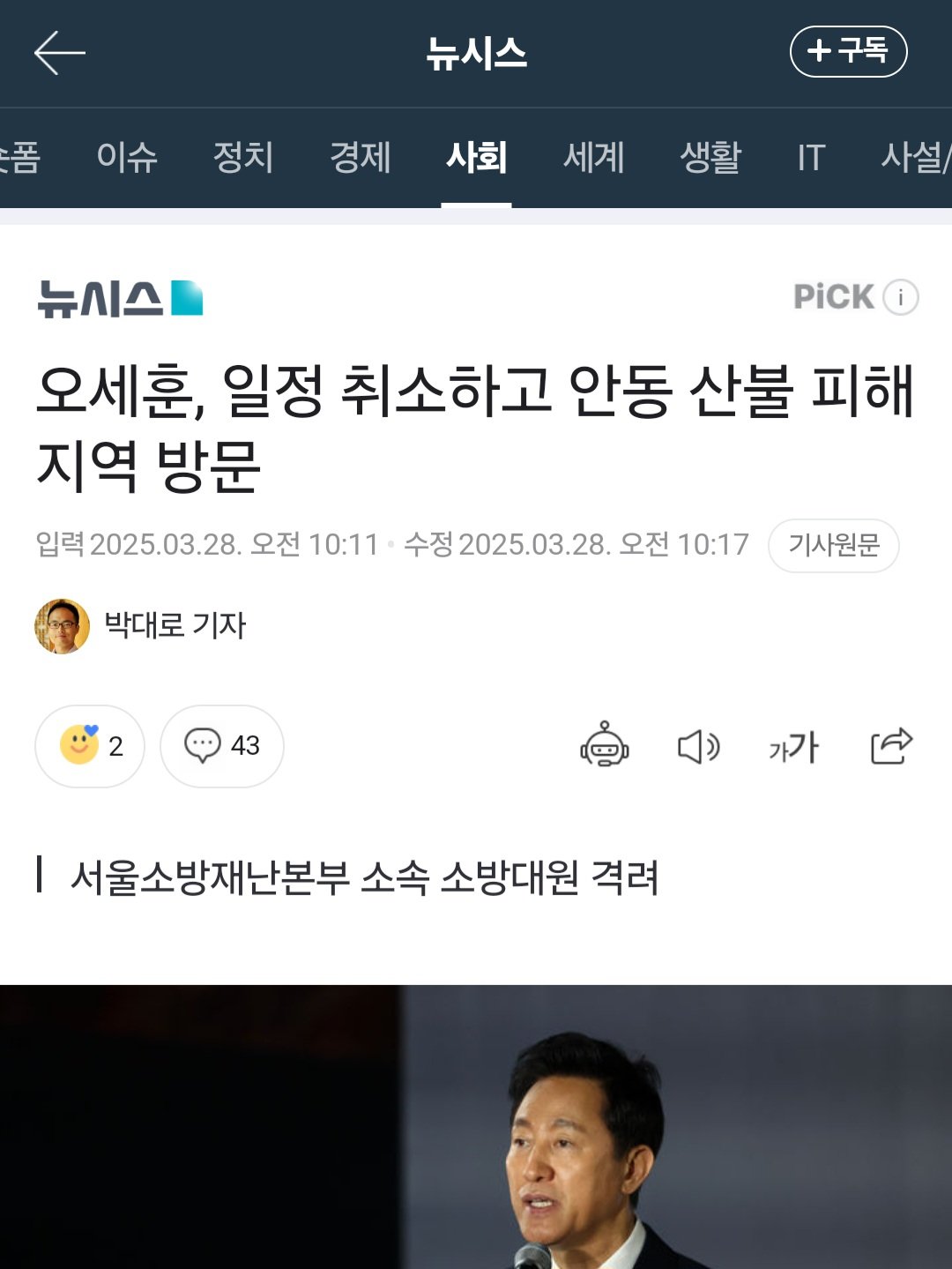Share the article via share icon

[891, 746]
